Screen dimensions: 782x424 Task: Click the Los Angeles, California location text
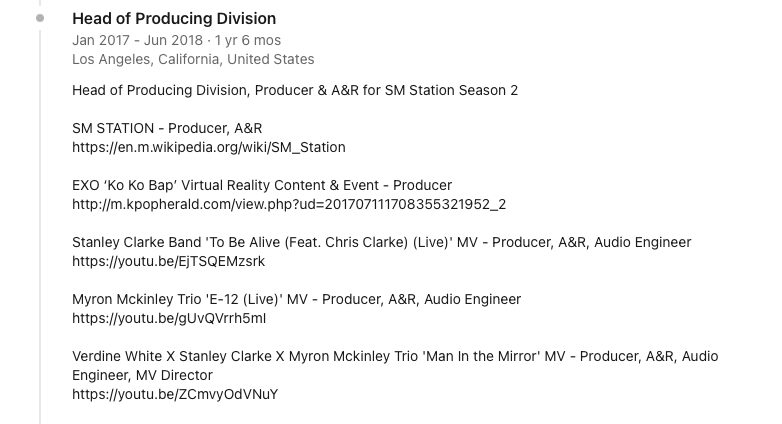[x=193, y=59]
